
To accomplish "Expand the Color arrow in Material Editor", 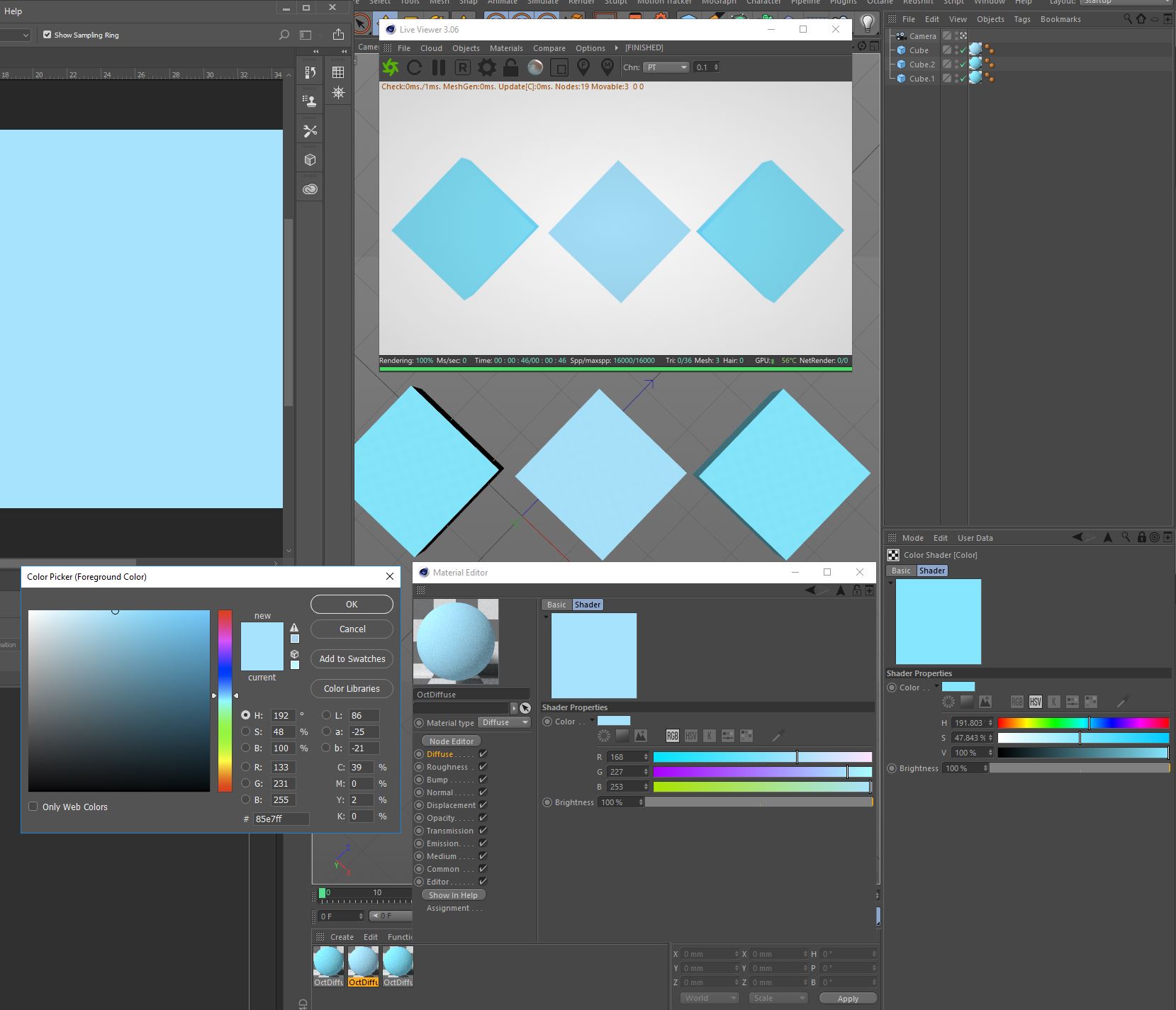I will coord(592,722).
